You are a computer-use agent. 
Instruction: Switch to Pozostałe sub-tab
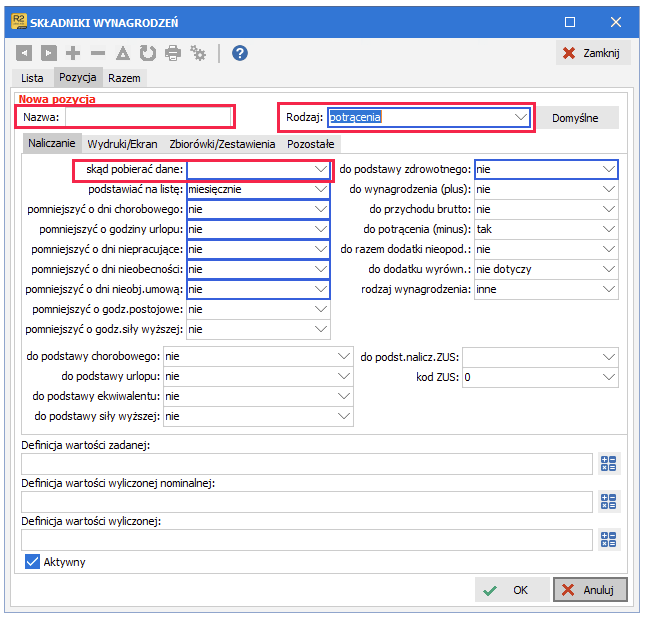[311, 144]
